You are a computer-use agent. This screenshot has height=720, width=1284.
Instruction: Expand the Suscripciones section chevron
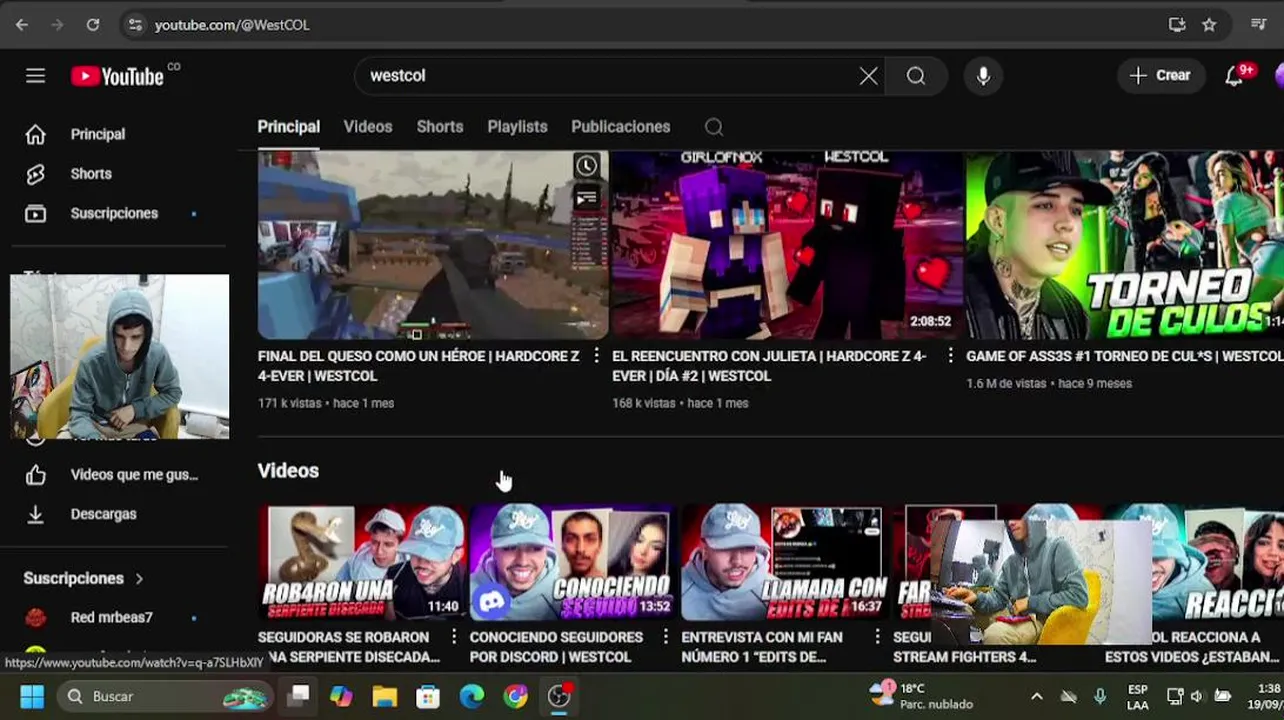(139, 579)
